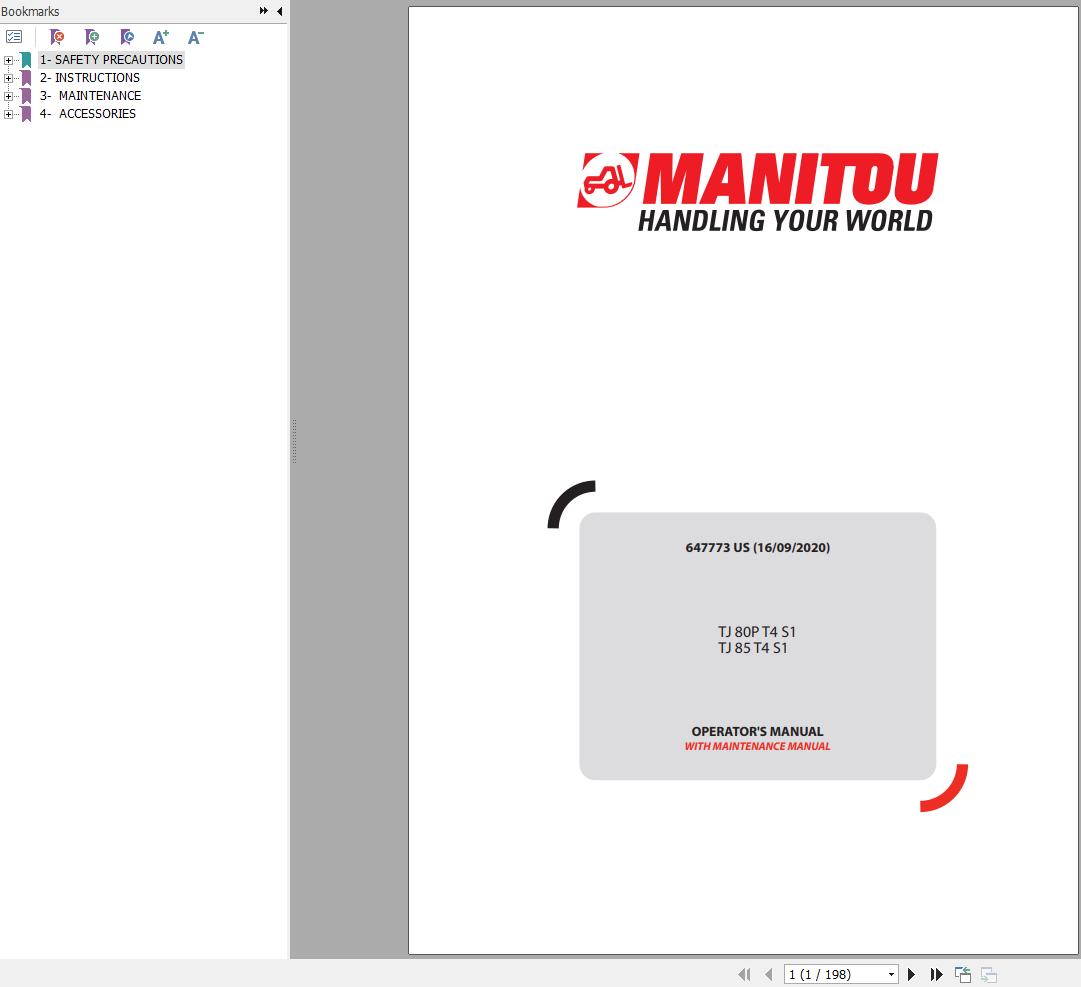Click the purple bookmark icon beside Accessories
This screenshot has width=1081, height=987.
(26, 114)
